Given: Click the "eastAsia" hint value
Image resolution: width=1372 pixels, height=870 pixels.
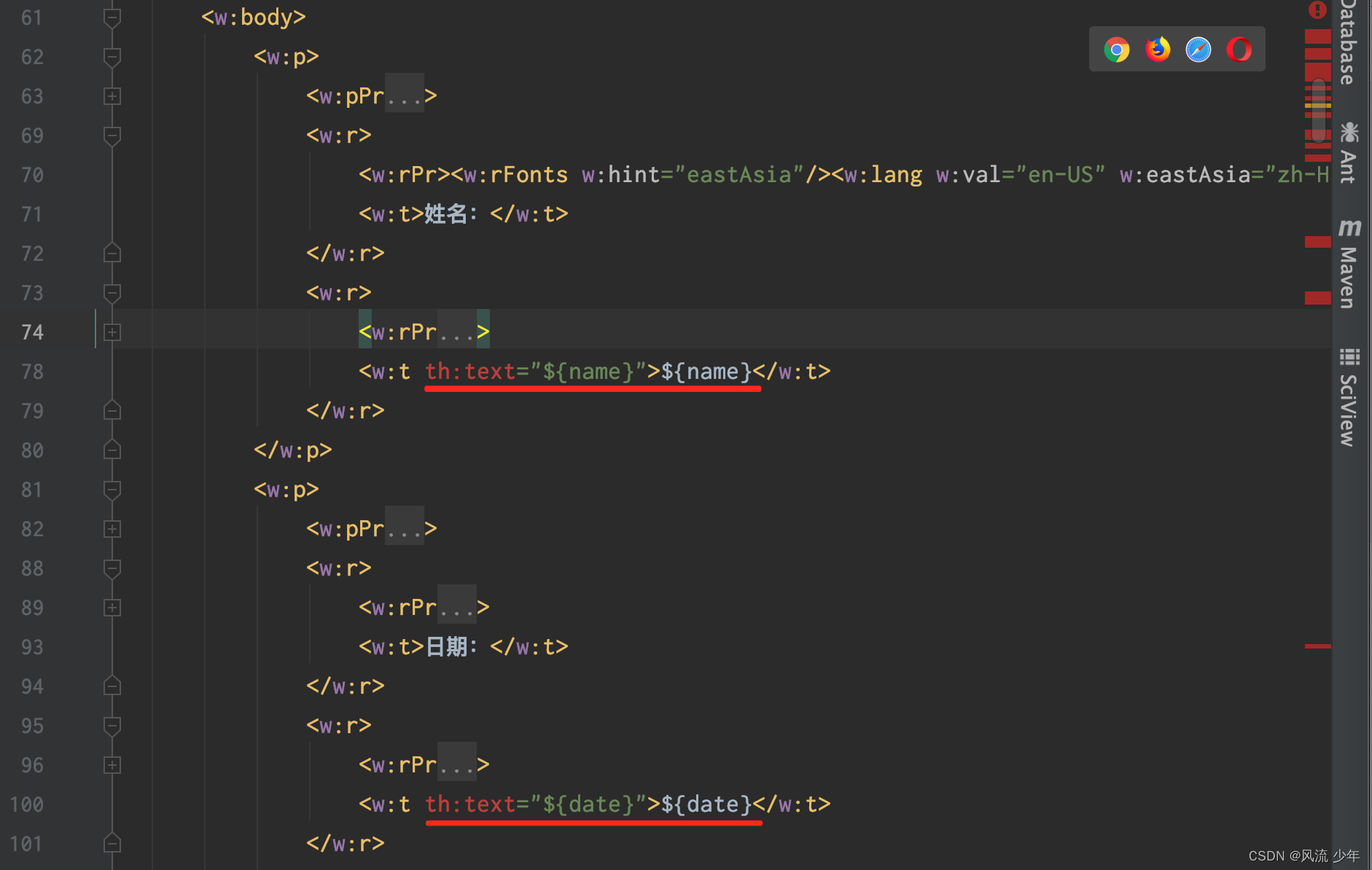Looking at the screenshot, I should [x=739, y=175].
